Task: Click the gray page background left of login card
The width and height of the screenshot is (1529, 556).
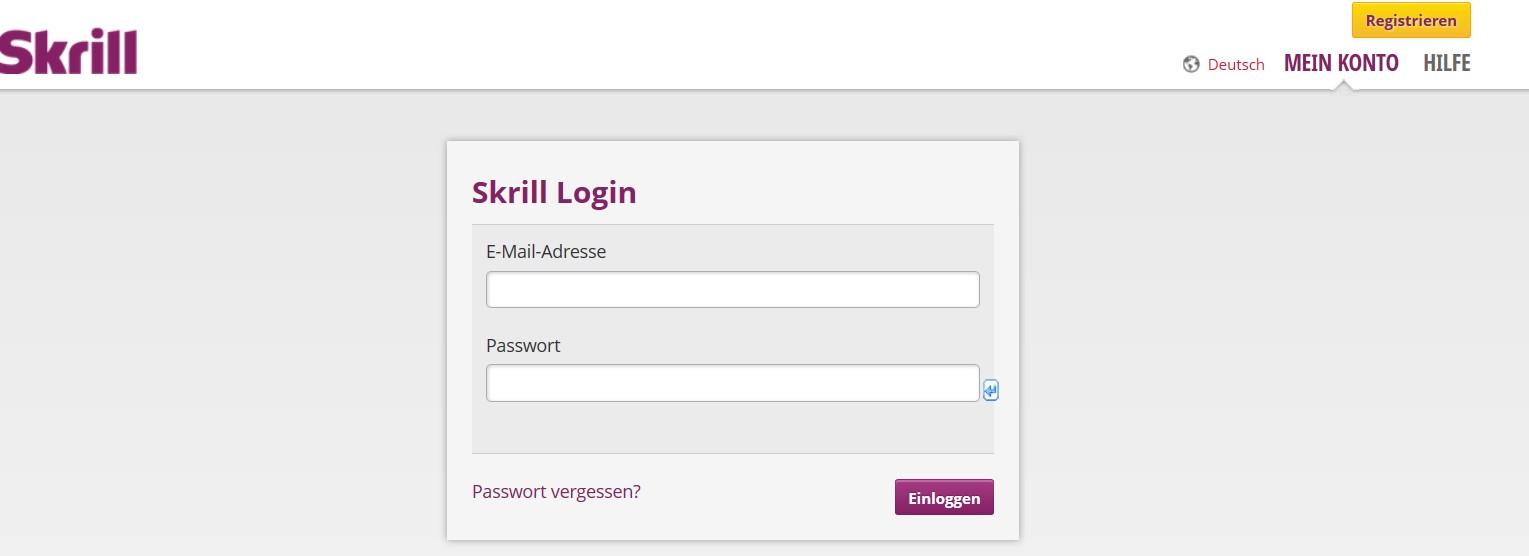Action: (220, 330)
